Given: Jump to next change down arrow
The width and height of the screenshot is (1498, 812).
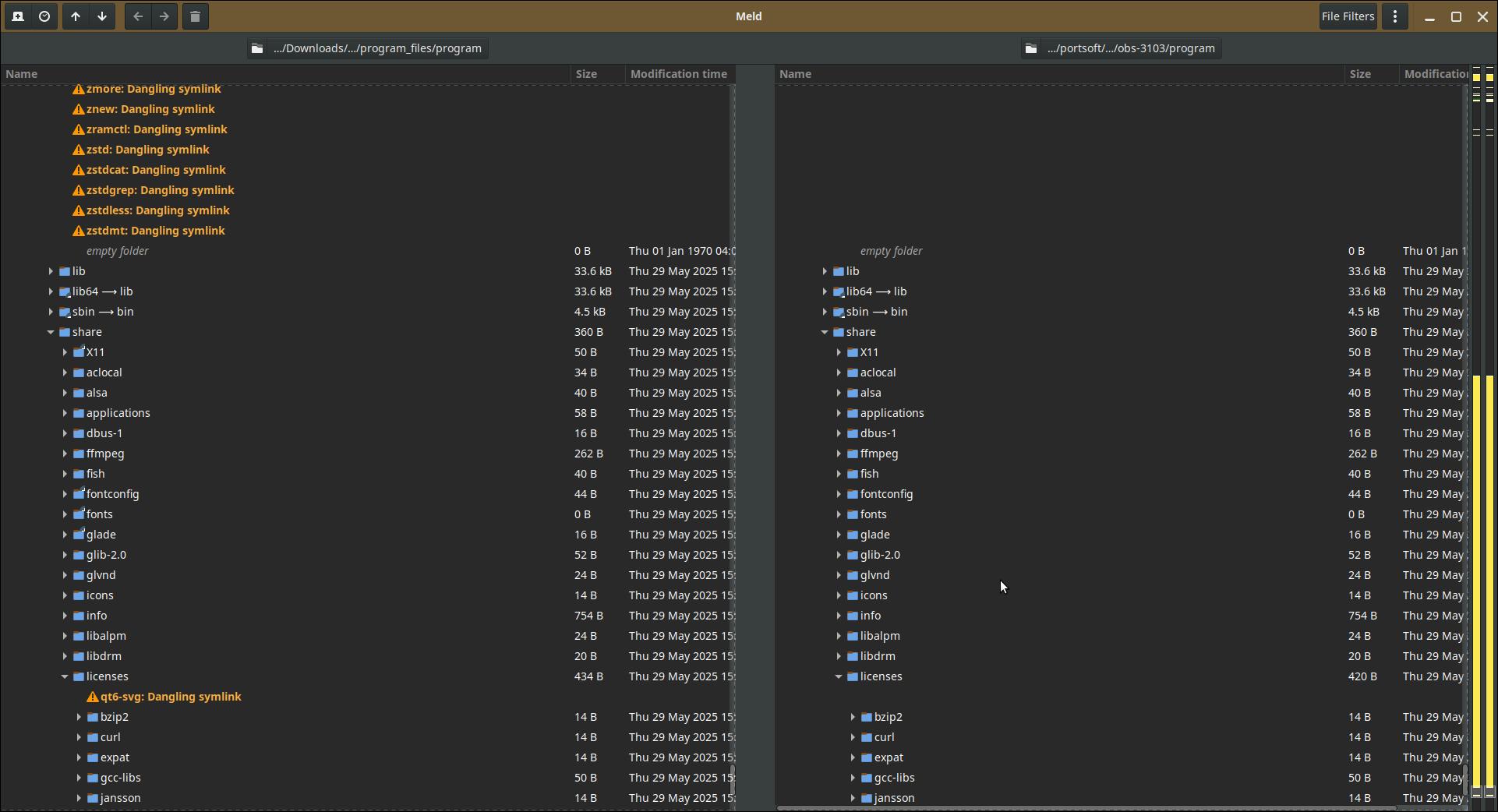Looking at the screenshot, I should (x=102, y=16).
